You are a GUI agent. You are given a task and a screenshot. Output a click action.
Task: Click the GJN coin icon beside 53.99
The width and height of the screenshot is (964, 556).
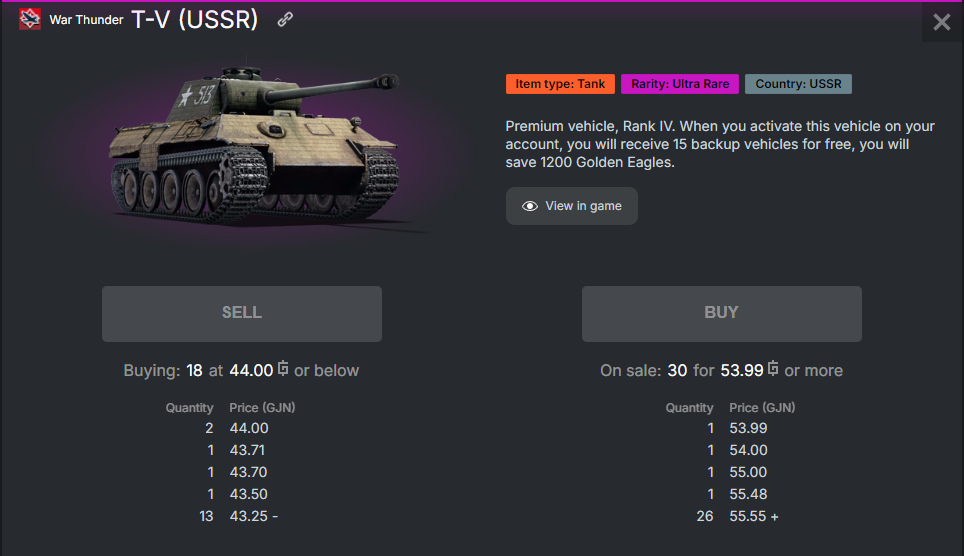coord(773,368)
